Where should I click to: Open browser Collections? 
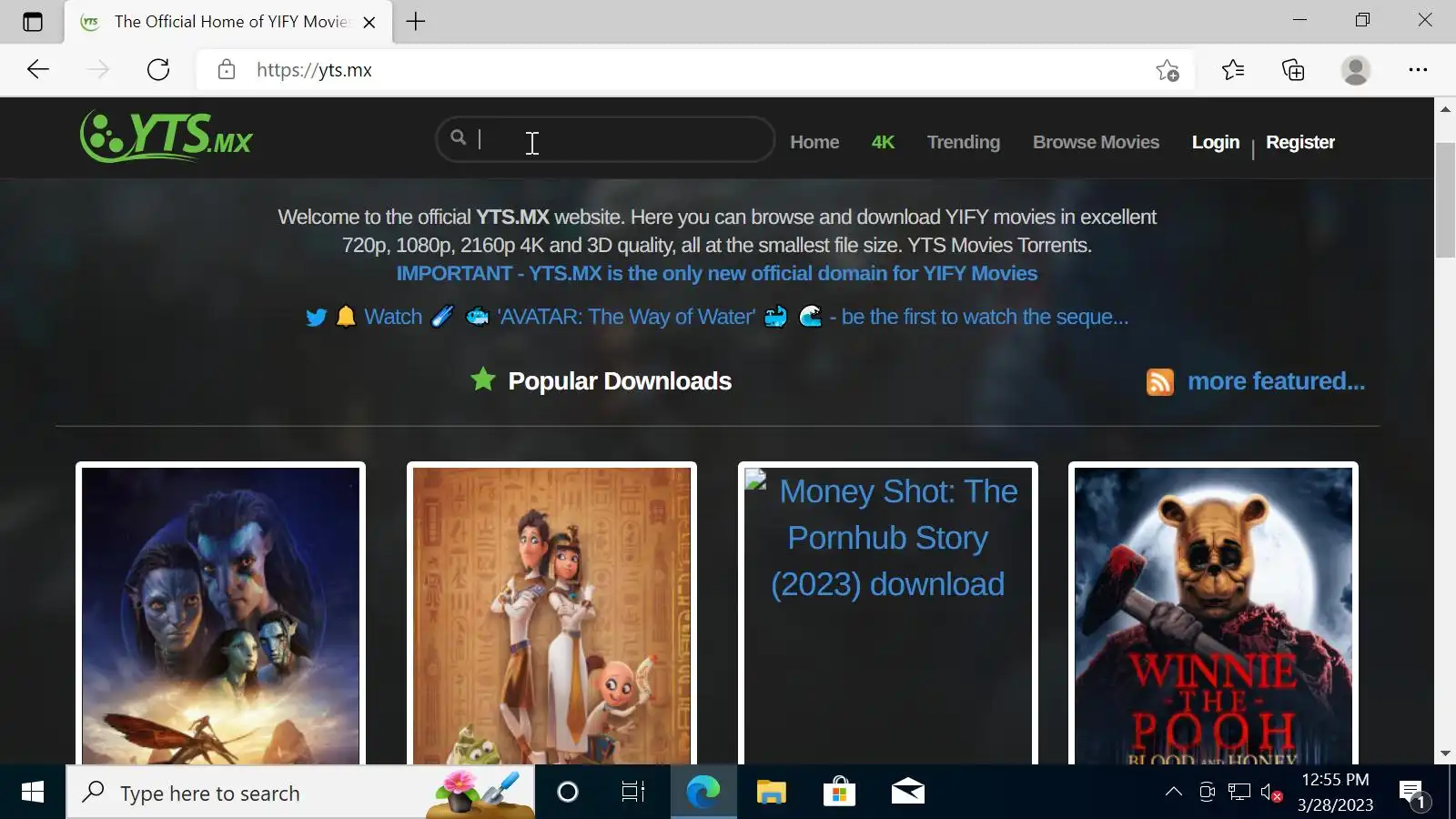[x=1293, y=70]
